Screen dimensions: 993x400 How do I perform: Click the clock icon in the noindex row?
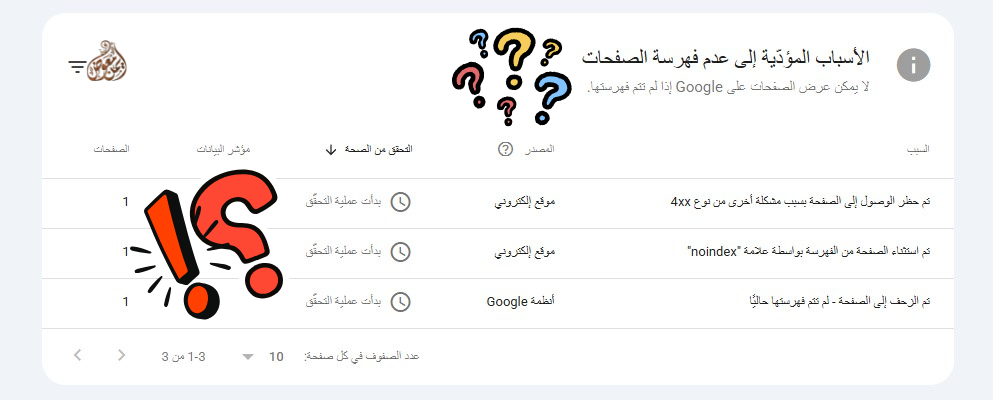click(400, 252)
